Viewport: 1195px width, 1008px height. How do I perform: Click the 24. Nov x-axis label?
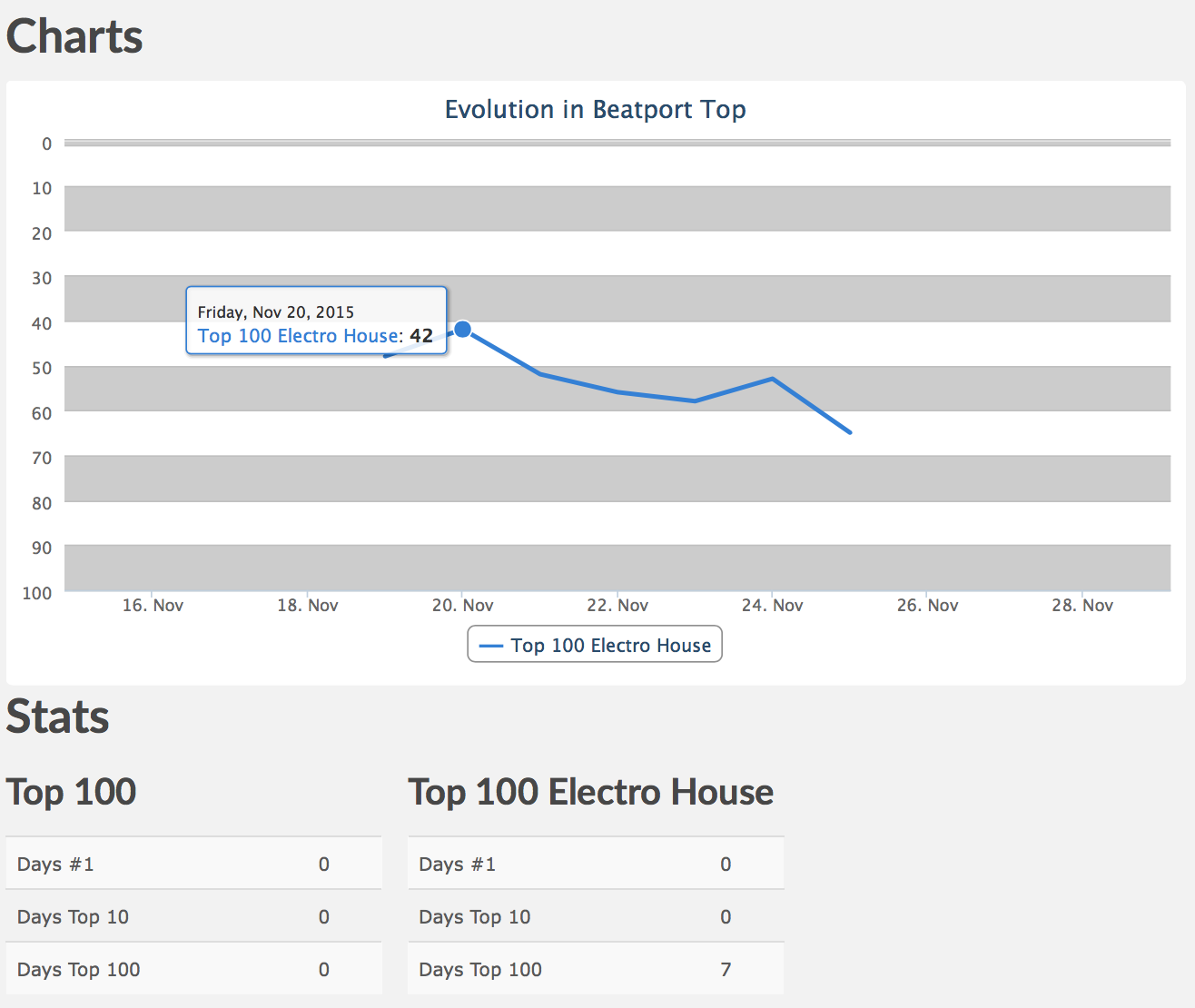point(772,606)
